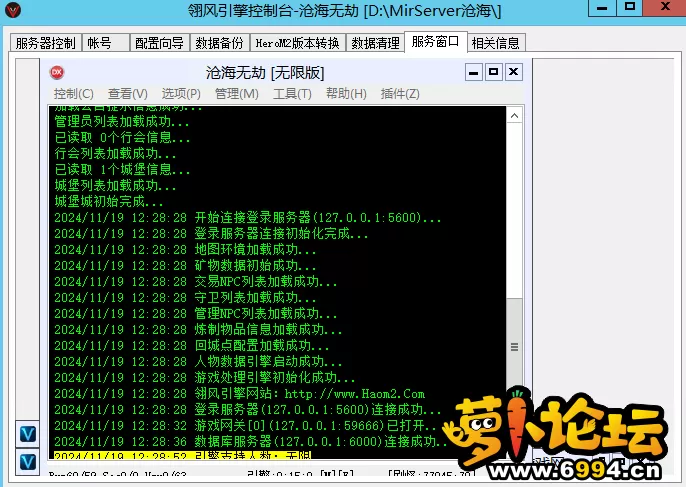
Task: Click the 游戏处理引擎初始化成功 log line
Action: 205,378
